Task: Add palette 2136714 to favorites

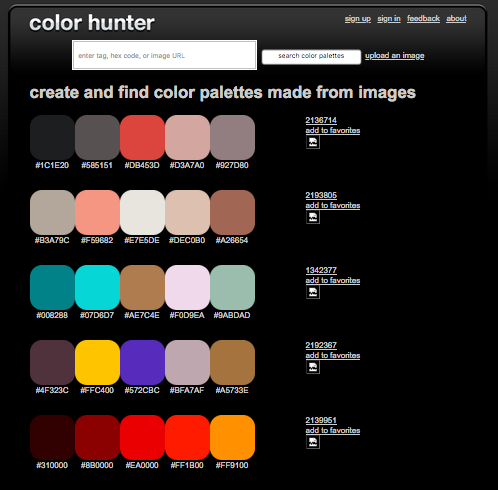Action: point(333,130)
